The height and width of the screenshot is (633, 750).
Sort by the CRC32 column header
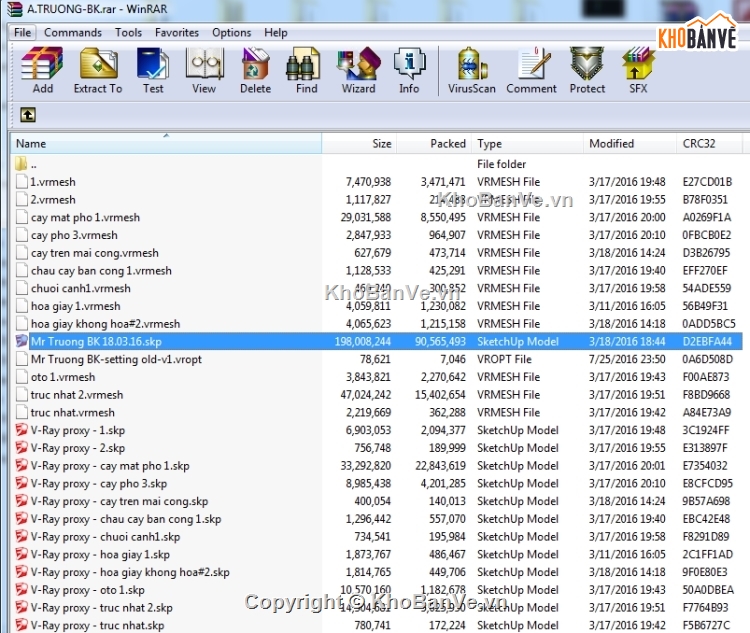click(x=710, y=144)
